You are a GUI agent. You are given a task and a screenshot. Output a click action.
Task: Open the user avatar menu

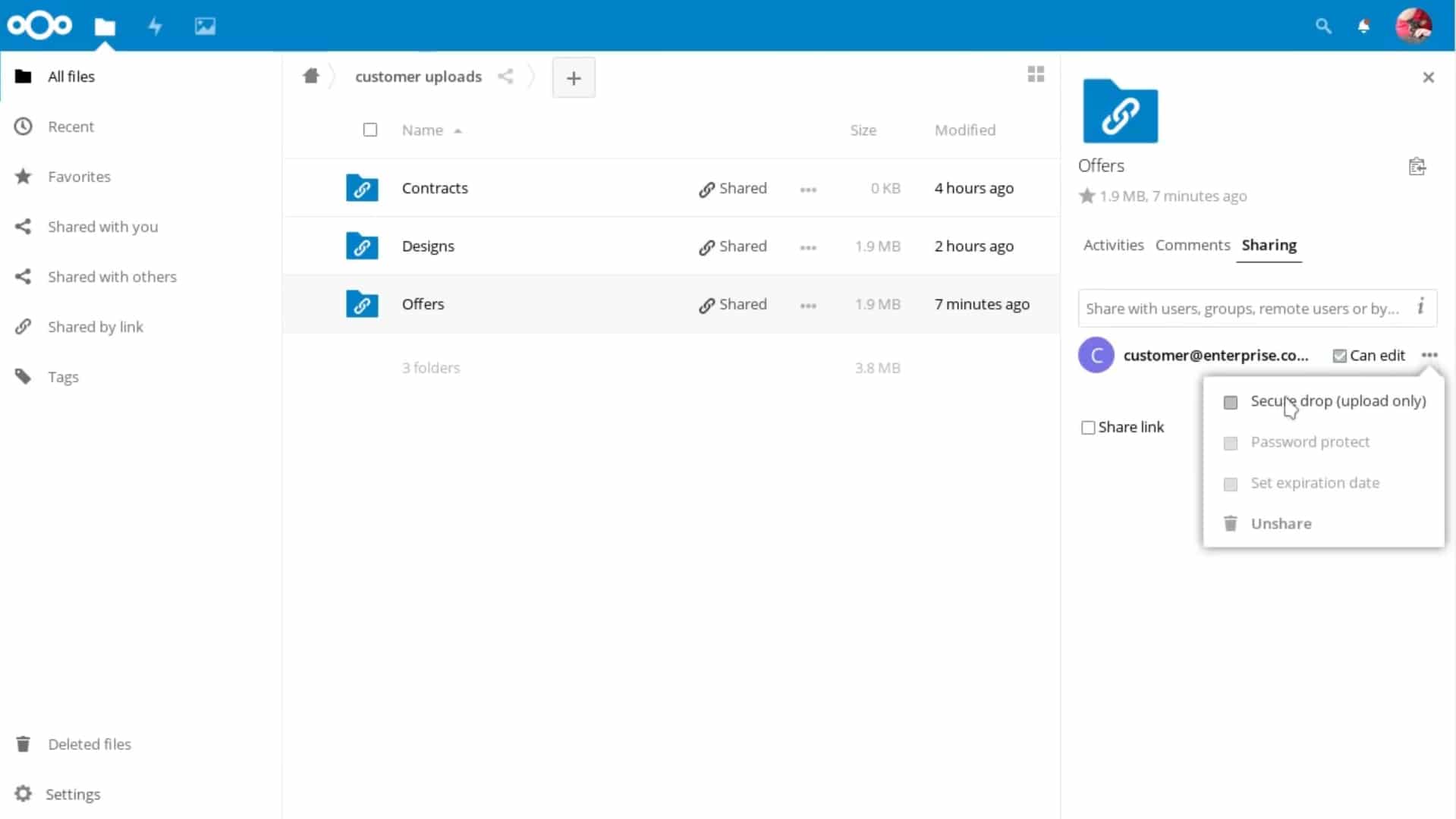(1414, 26)
